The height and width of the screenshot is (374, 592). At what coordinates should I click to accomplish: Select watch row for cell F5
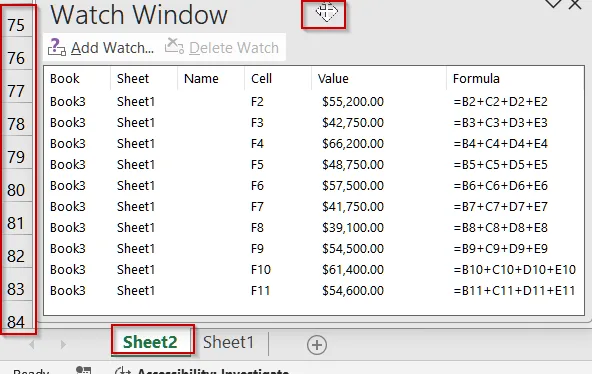(x=314, y=165)
